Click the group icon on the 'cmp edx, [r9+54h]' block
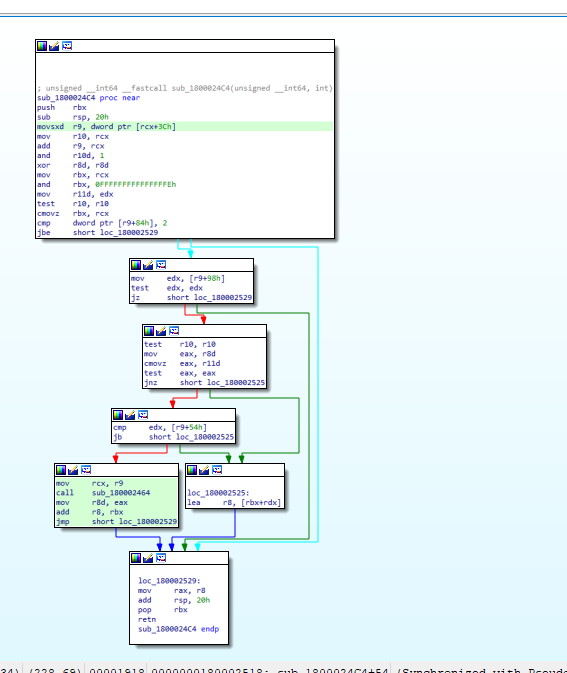Viewport: 567px width, 673px height. pyautogui.click(x=143, y=415)
